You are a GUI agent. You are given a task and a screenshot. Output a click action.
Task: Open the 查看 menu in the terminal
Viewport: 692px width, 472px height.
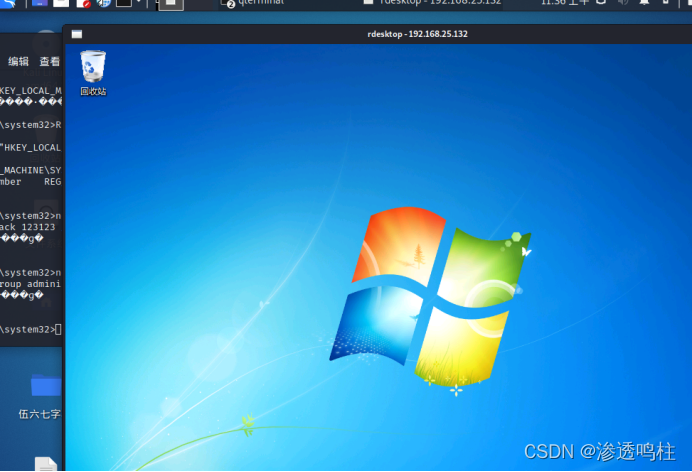[49, 61]
